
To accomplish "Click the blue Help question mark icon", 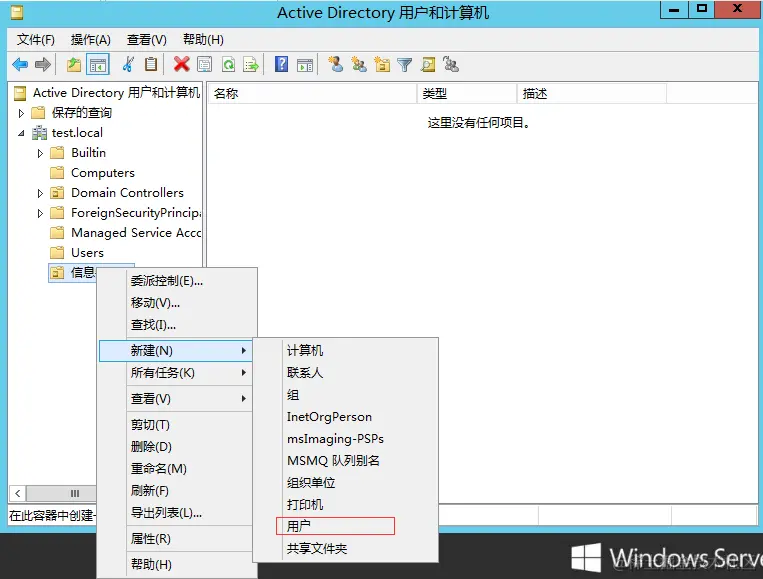I will 281,64.
